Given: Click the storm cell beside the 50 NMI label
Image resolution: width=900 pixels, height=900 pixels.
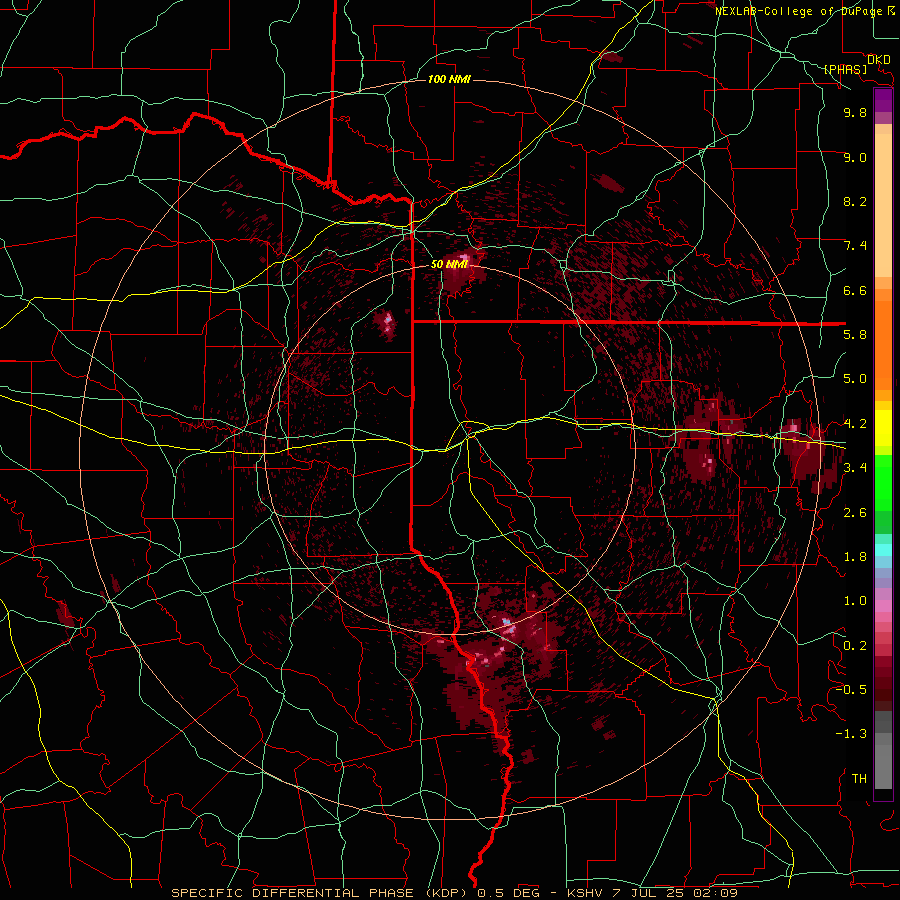Looking at the screenshot, I should coord(462,271).
